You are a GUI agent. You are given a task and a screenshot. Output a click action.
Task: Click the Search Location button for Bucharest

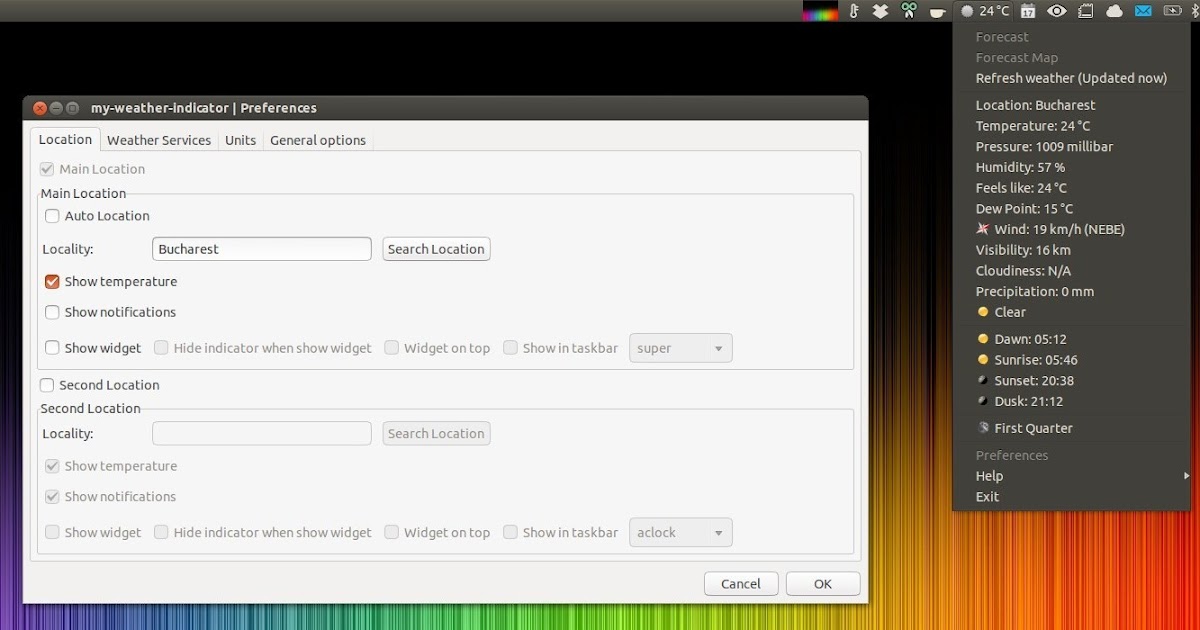pos(436,248)
